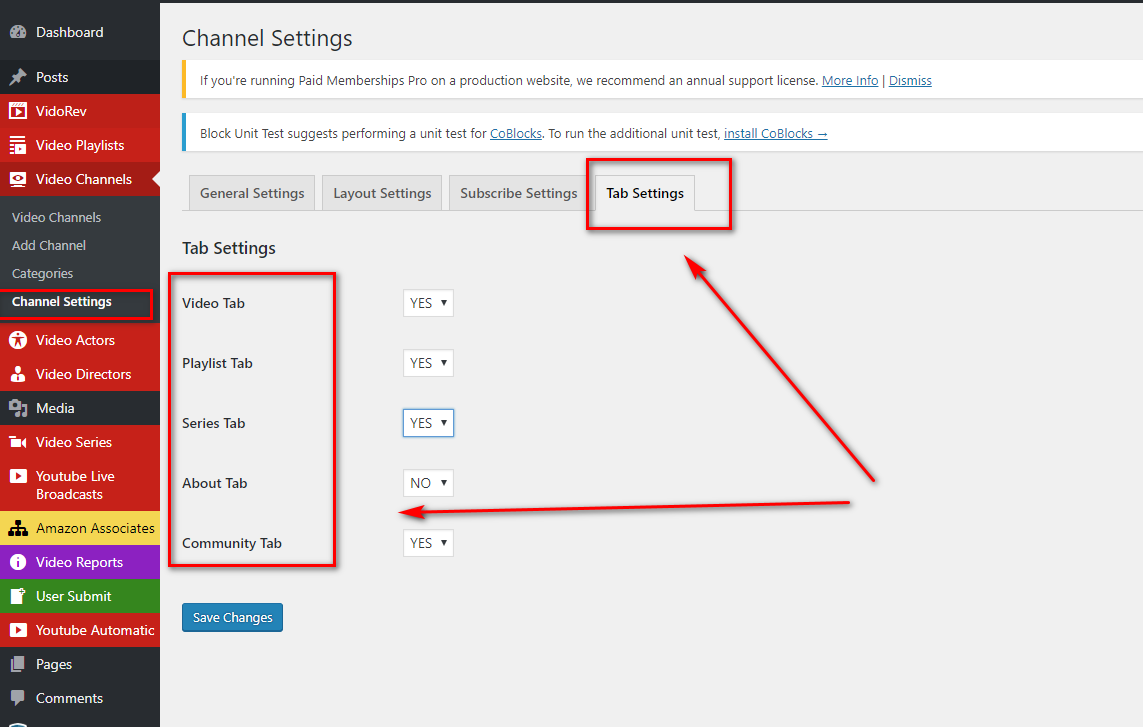
Task: Open Add Channel submenu item
Action: [x=49, y=245]
